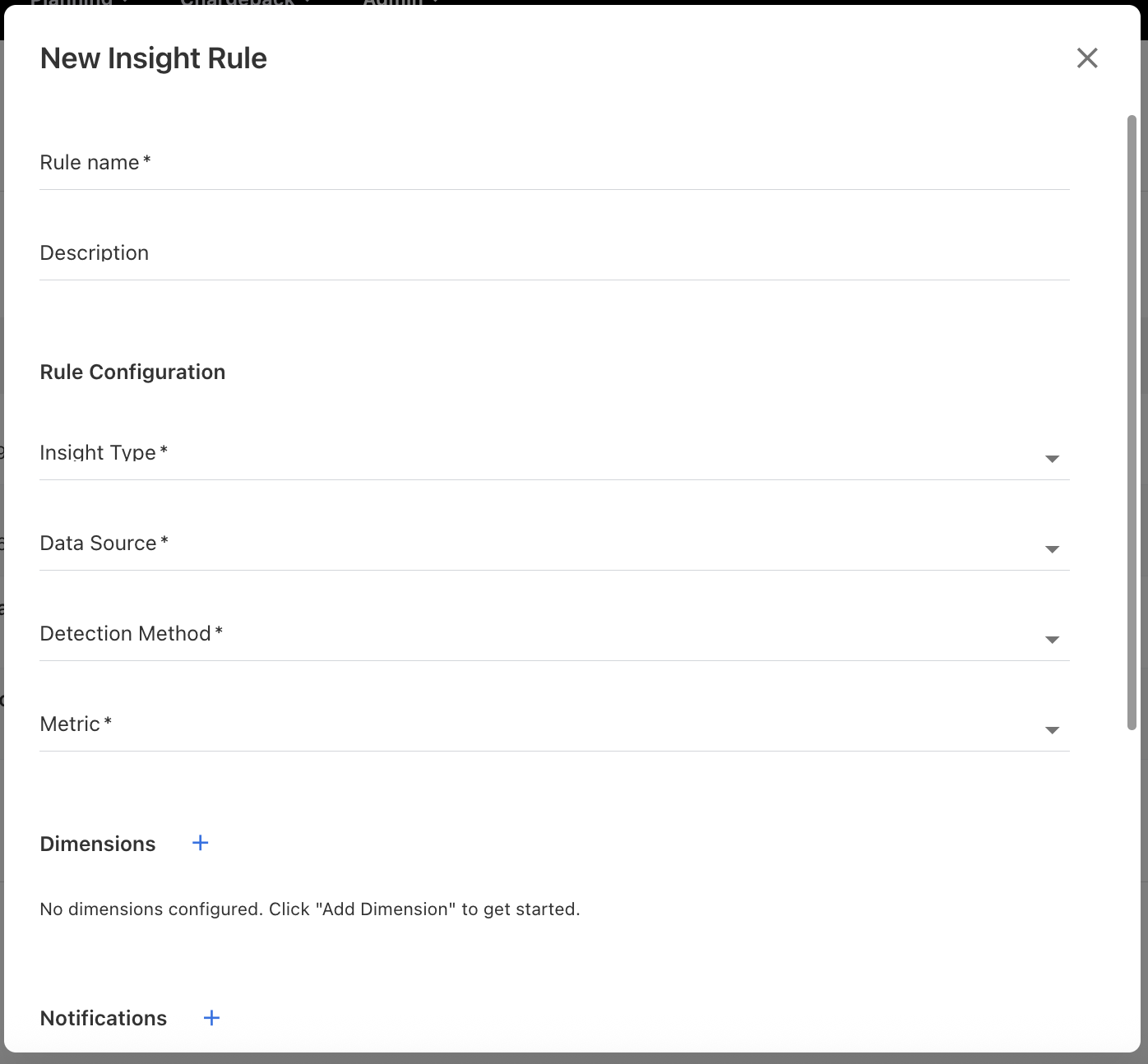
Task: Add a notification using the plus icon
Action: click(x=211, y=1018)
